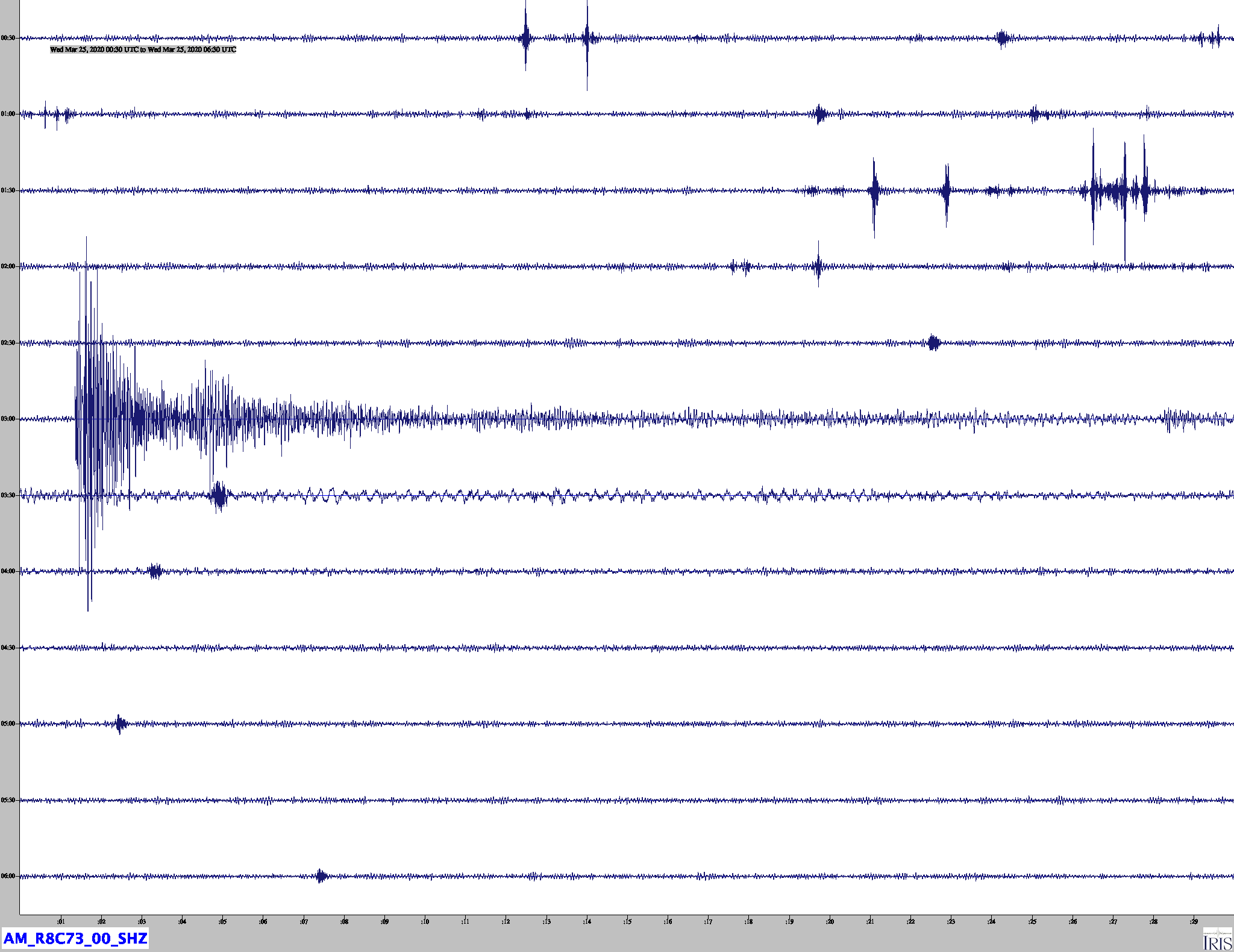Select the 06:00 trace time label
The image size is (1234, 952).
click(8, 876)
